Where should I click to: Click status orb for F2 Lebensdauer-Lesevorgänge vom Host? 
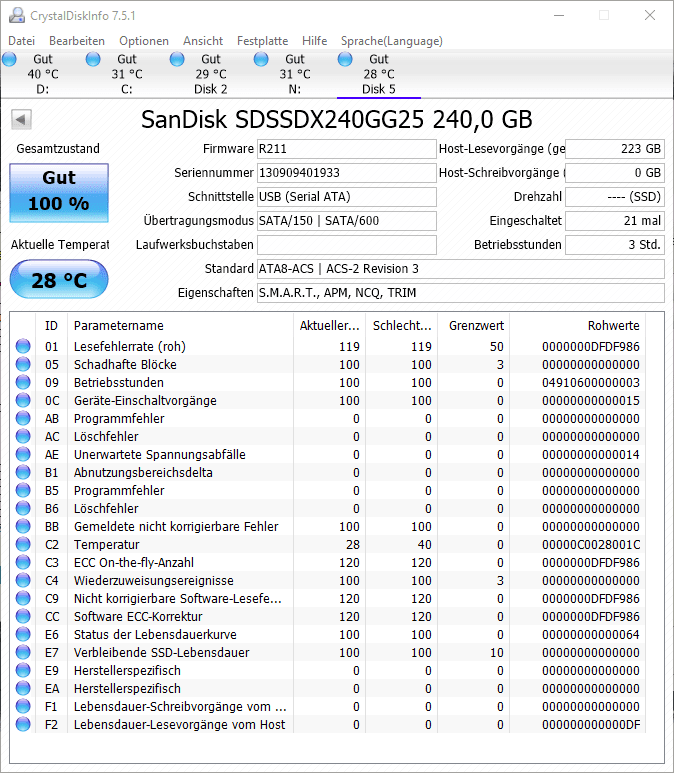point(23,724)
